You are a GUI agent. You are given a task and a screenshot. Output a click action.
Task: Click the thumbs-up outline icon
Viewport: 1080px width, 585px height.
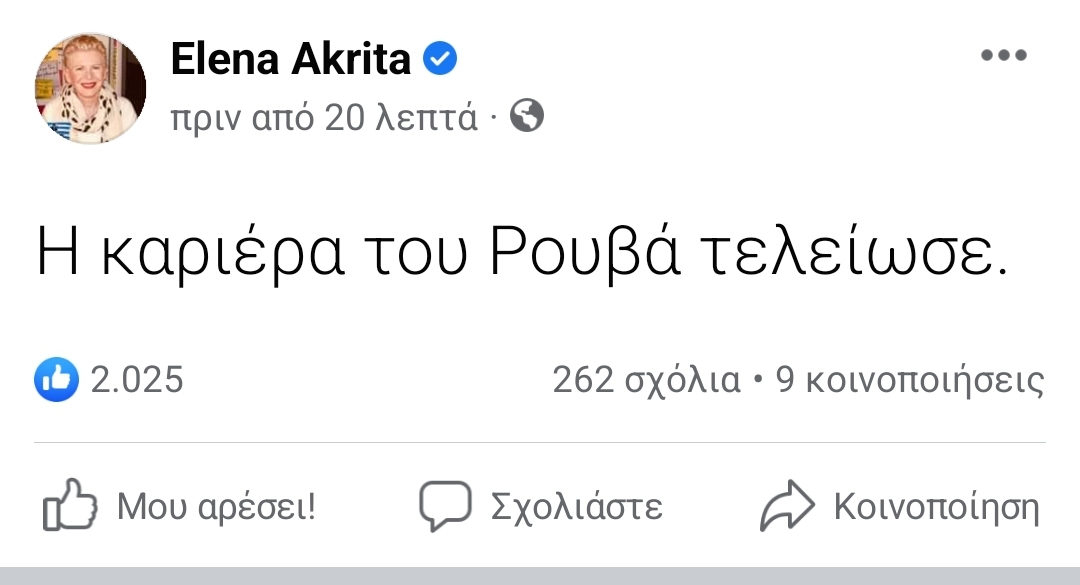click(70, 508)
